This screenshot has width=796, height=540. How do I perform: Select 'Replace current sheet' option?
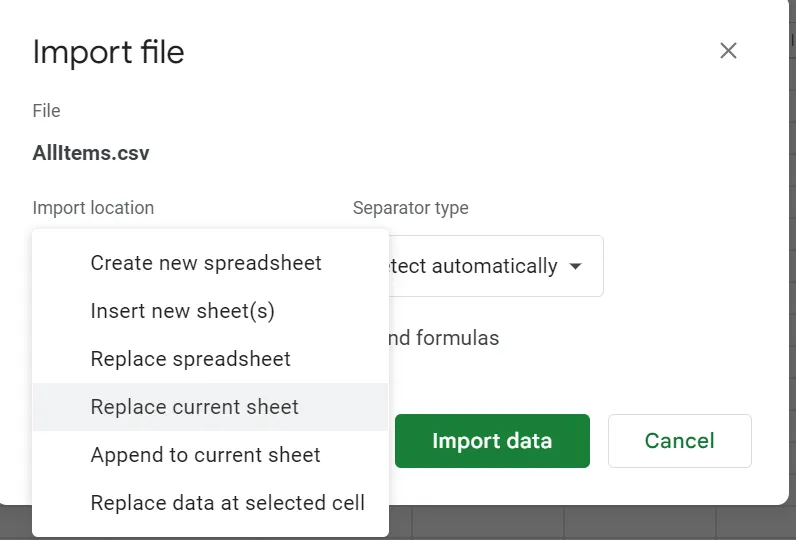point(194,407)
